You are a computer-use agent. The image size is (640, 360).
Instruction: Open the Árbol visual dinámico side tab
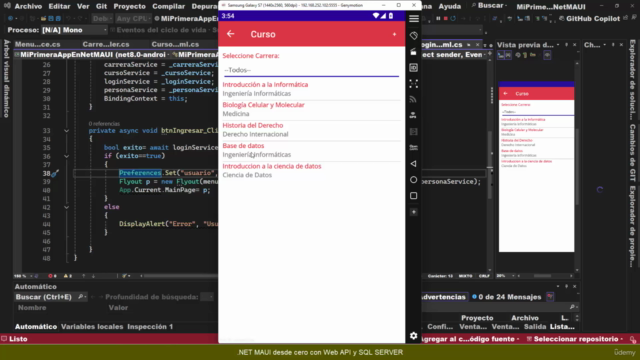tap(7, 79)
